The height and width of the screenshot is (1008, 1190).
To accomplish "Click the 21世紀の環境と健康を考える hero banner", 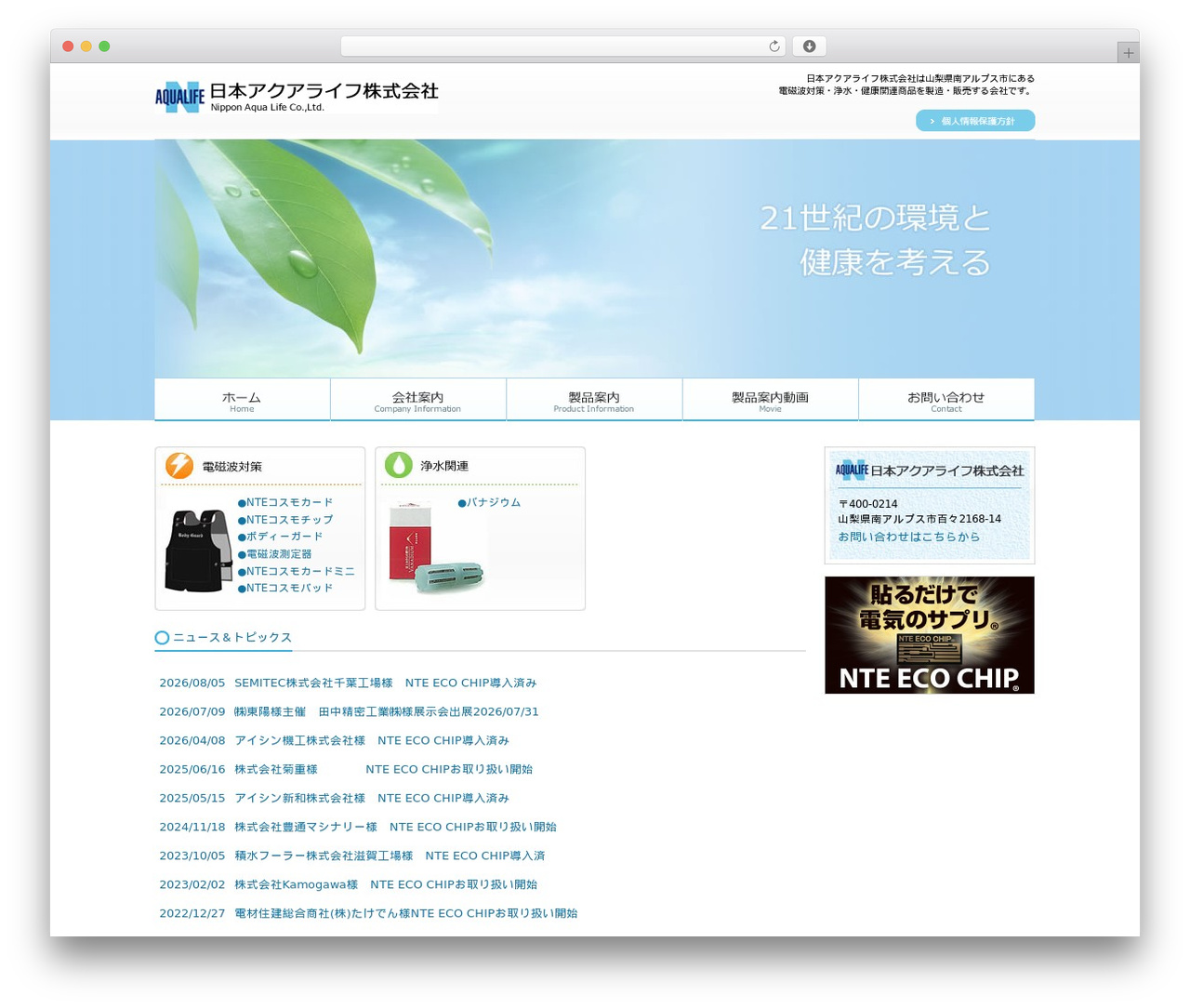I will pyautogui.click(x=595, y=259).
